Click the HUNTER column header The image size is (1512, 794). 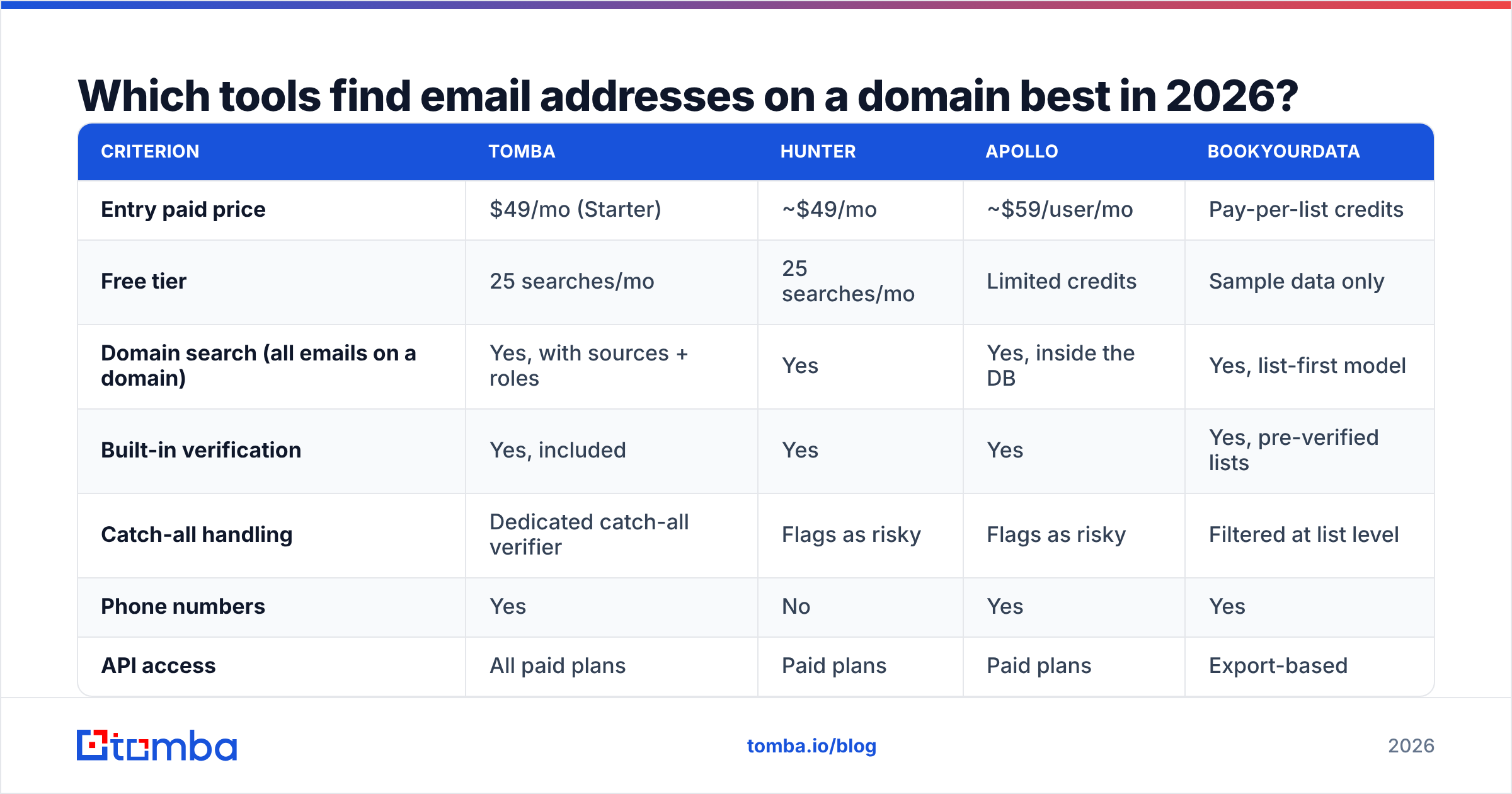(x=818, y=151)
